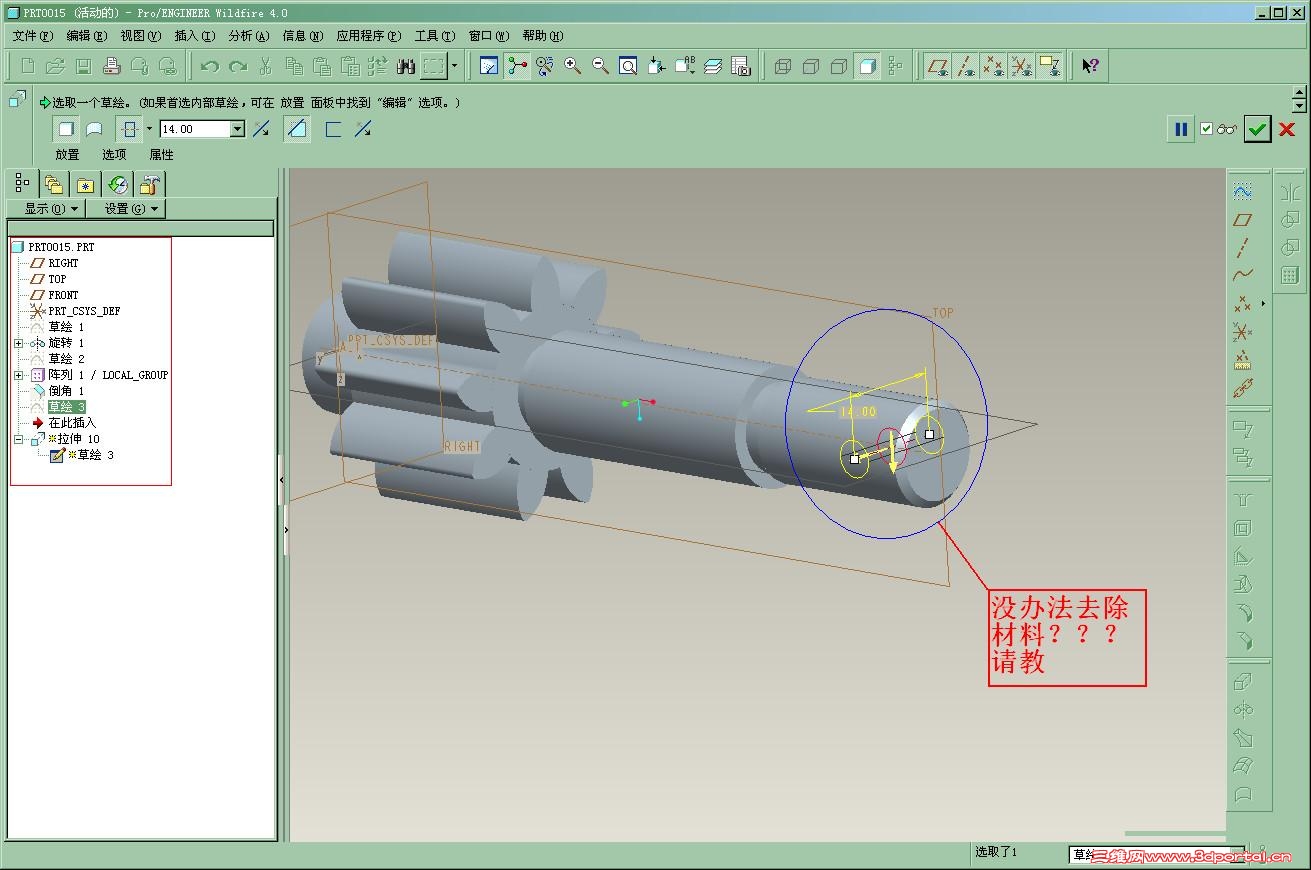Click the Save icon in toolbar
Image resolution: width=1311 pixels, height=870 pixels.
tap(84, 66)
